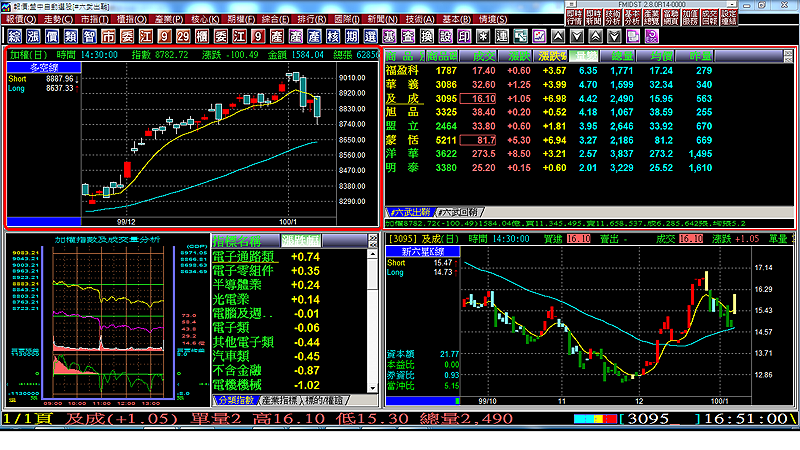Click the 選 toolbar icon
This screenshot has width=800, height=450.
click(371, 36)
